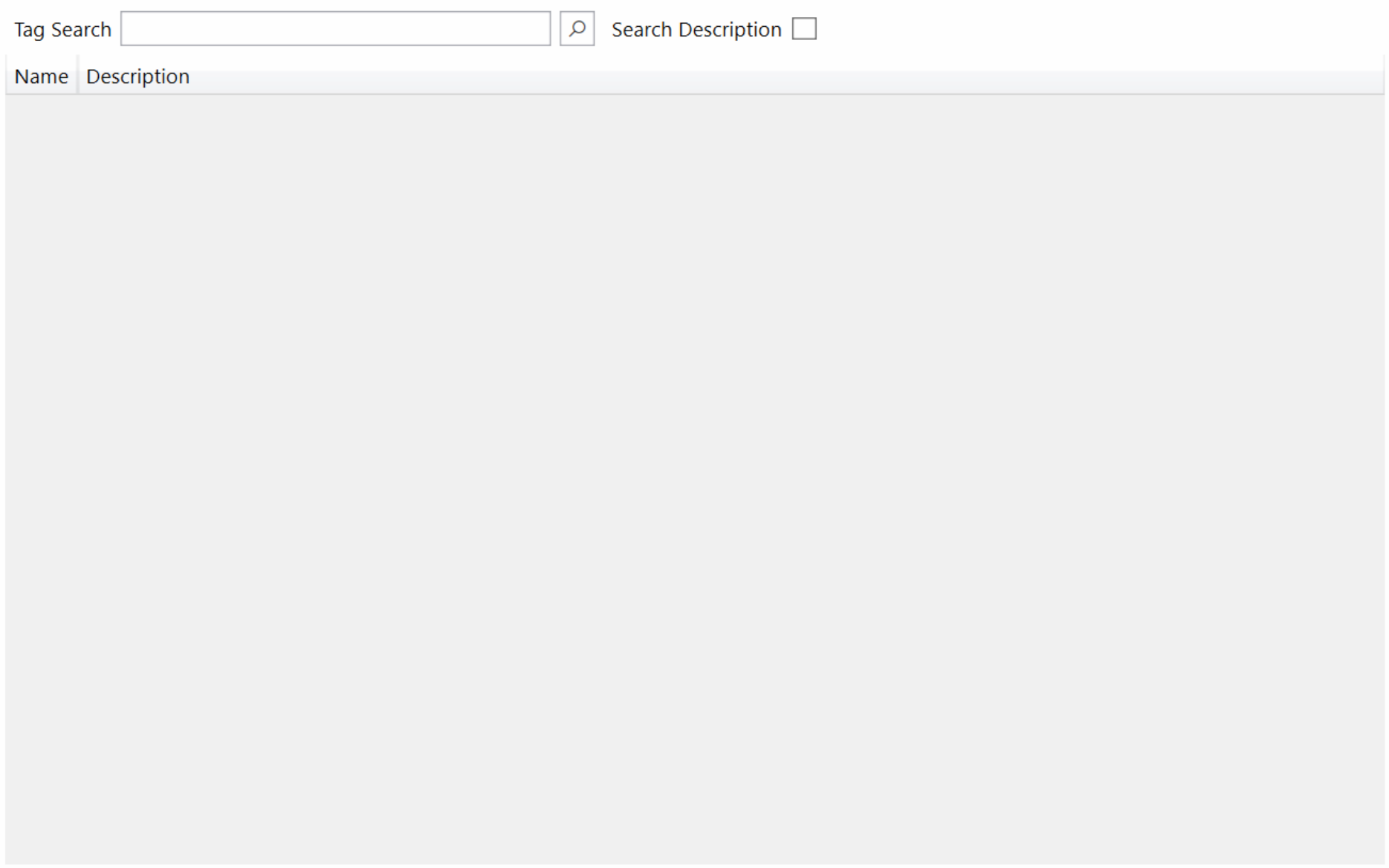
Task: Enable the Search Description checkbox
Action: coord(804,29)
